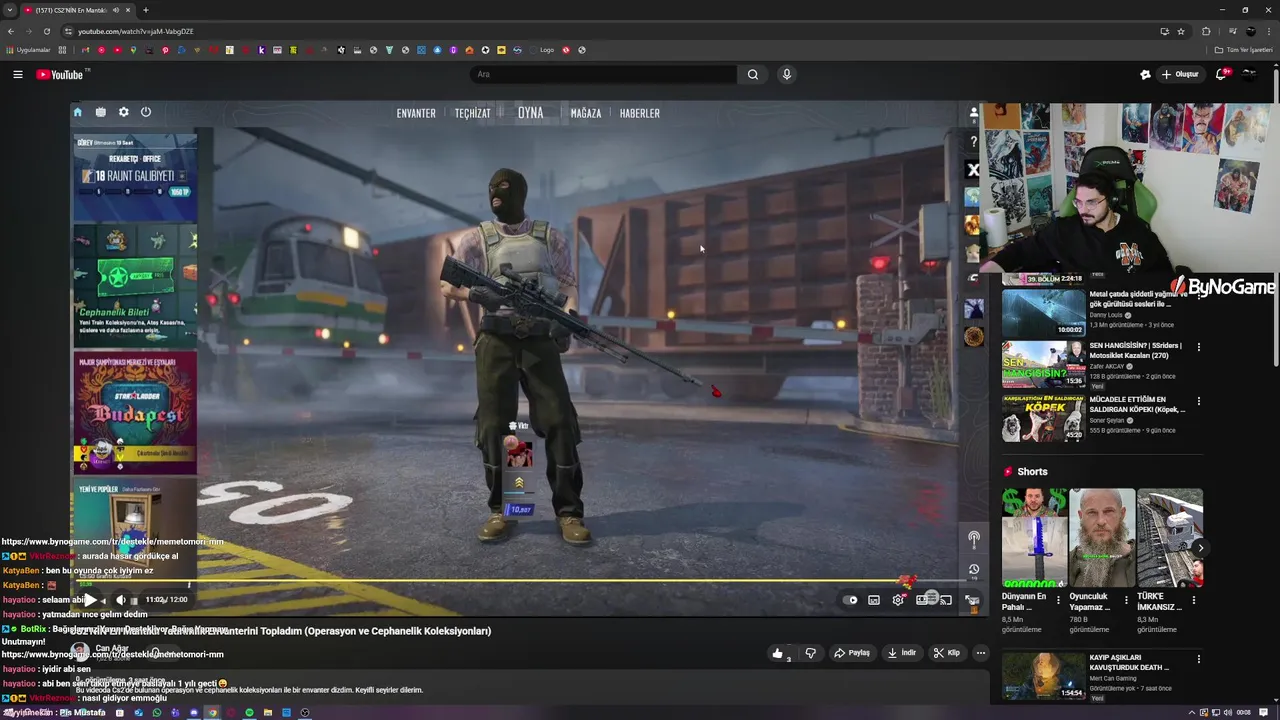
Task: Click the Oluştur create button
Action: (x=1179, y=74)
